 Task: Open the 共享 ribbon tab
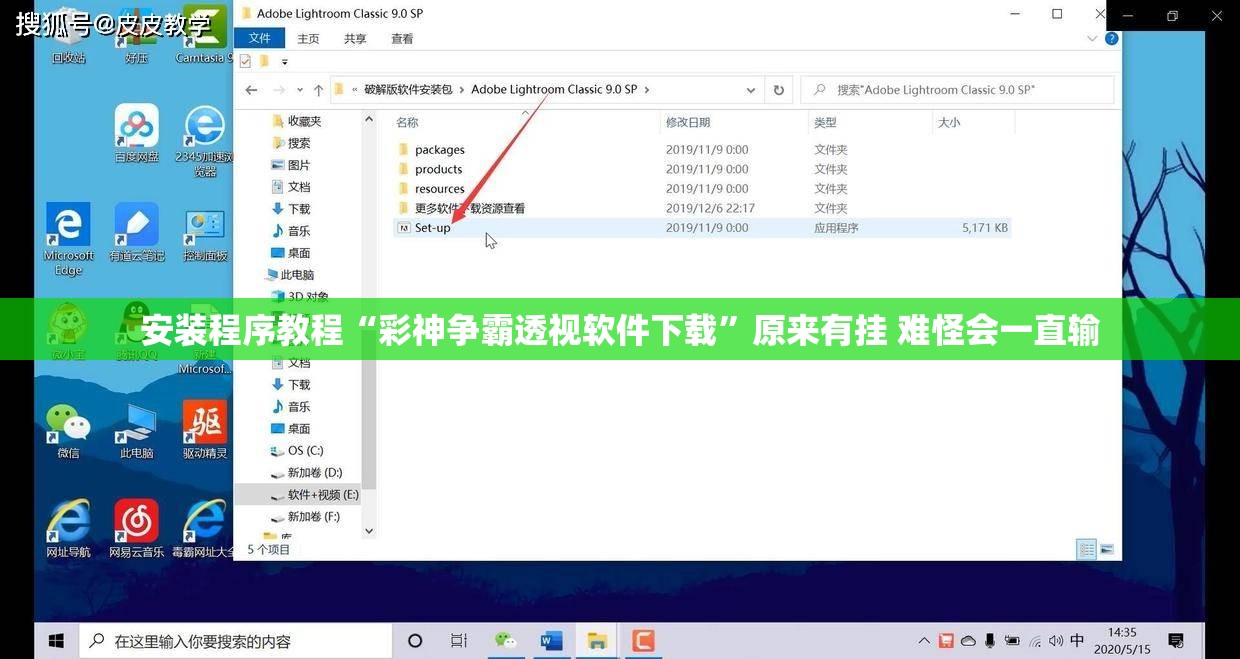(355, 38)
